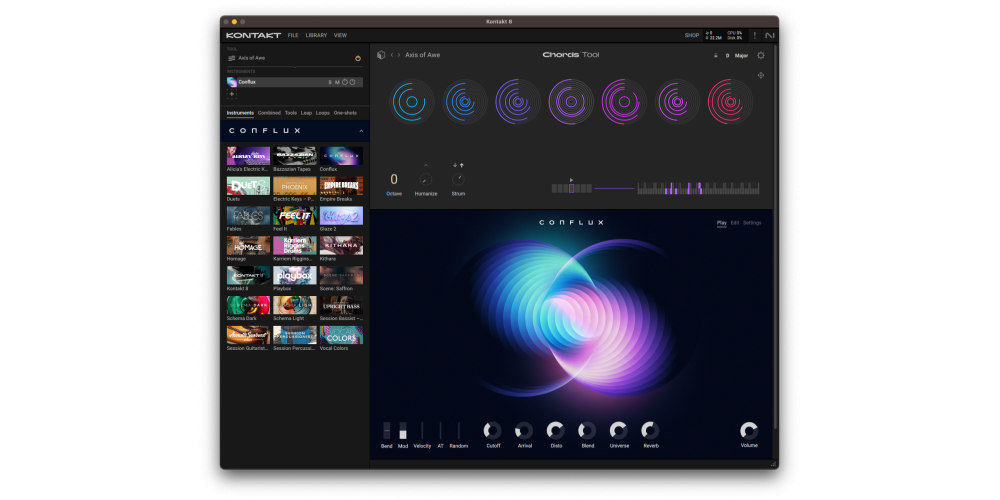Open Duets library thumbnail
The height and width of the screenshot is (500, 1000).
point(248,186)
